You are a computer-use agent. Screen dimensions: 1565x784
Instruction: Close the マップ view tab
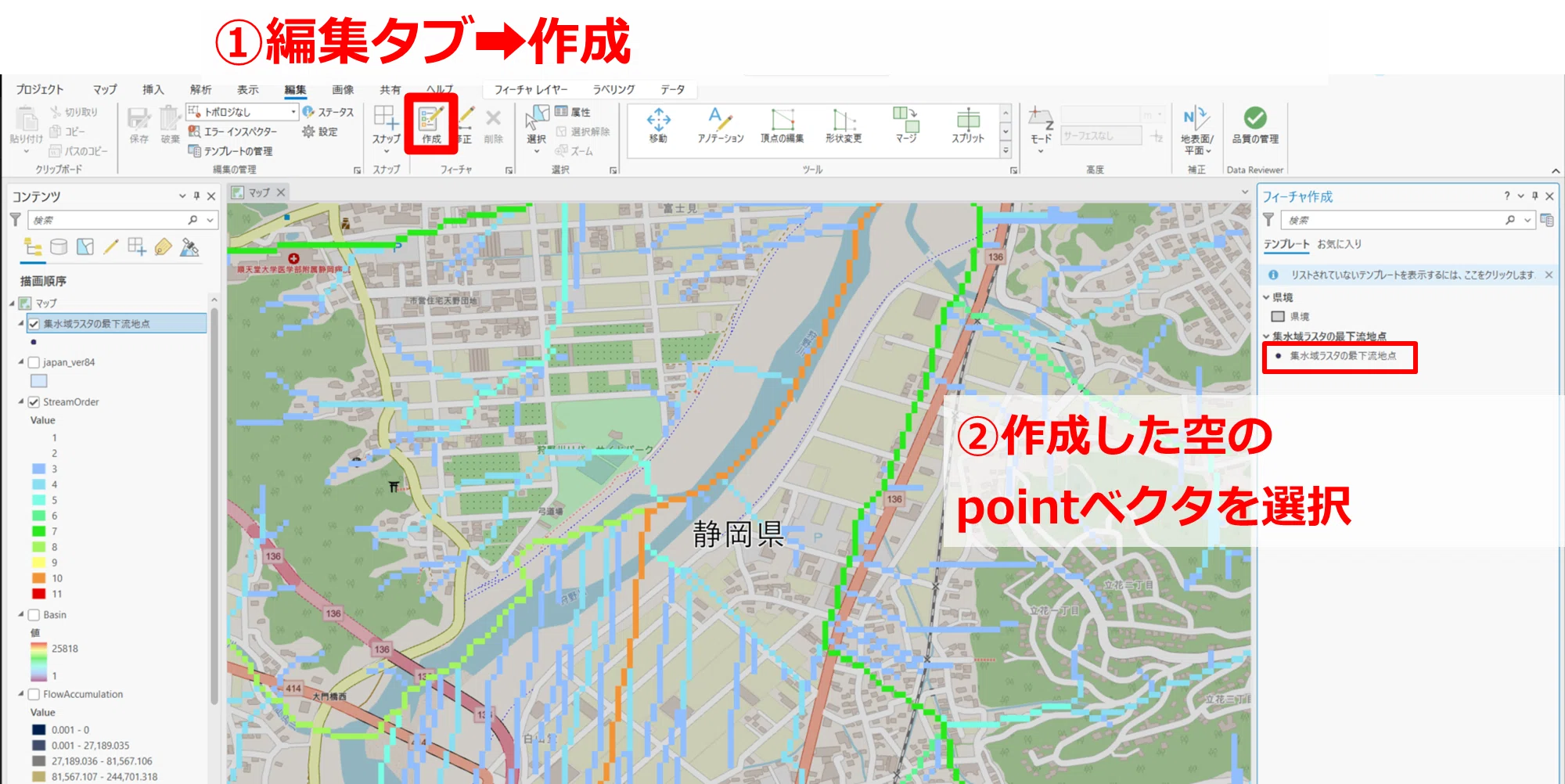click(x=281, y=192)
